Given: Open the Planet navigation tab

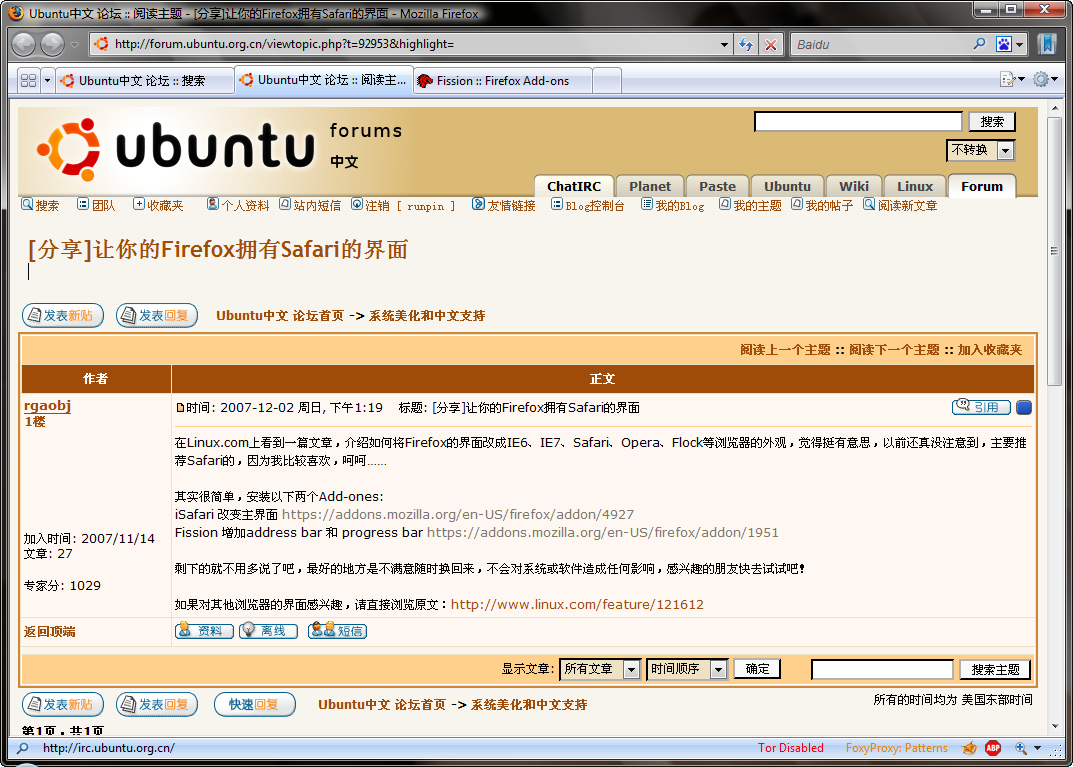Looking at the screenshot, I should click(649, 186).
